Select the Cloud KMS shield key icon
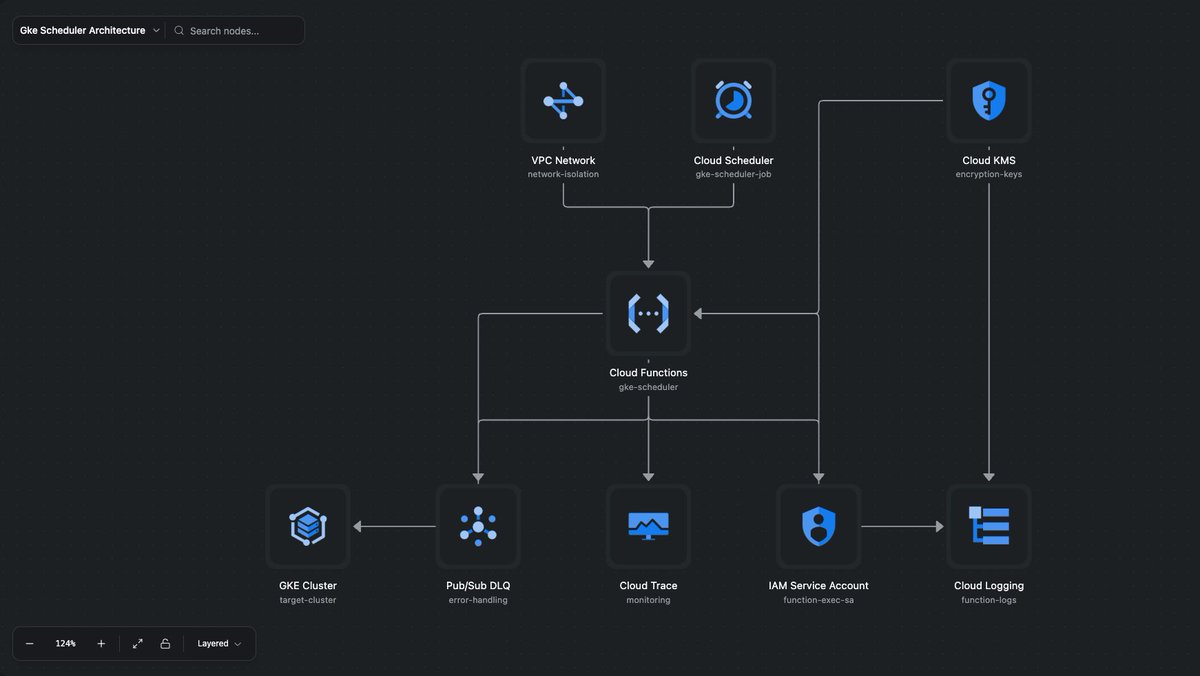 (x=989, y=101)
